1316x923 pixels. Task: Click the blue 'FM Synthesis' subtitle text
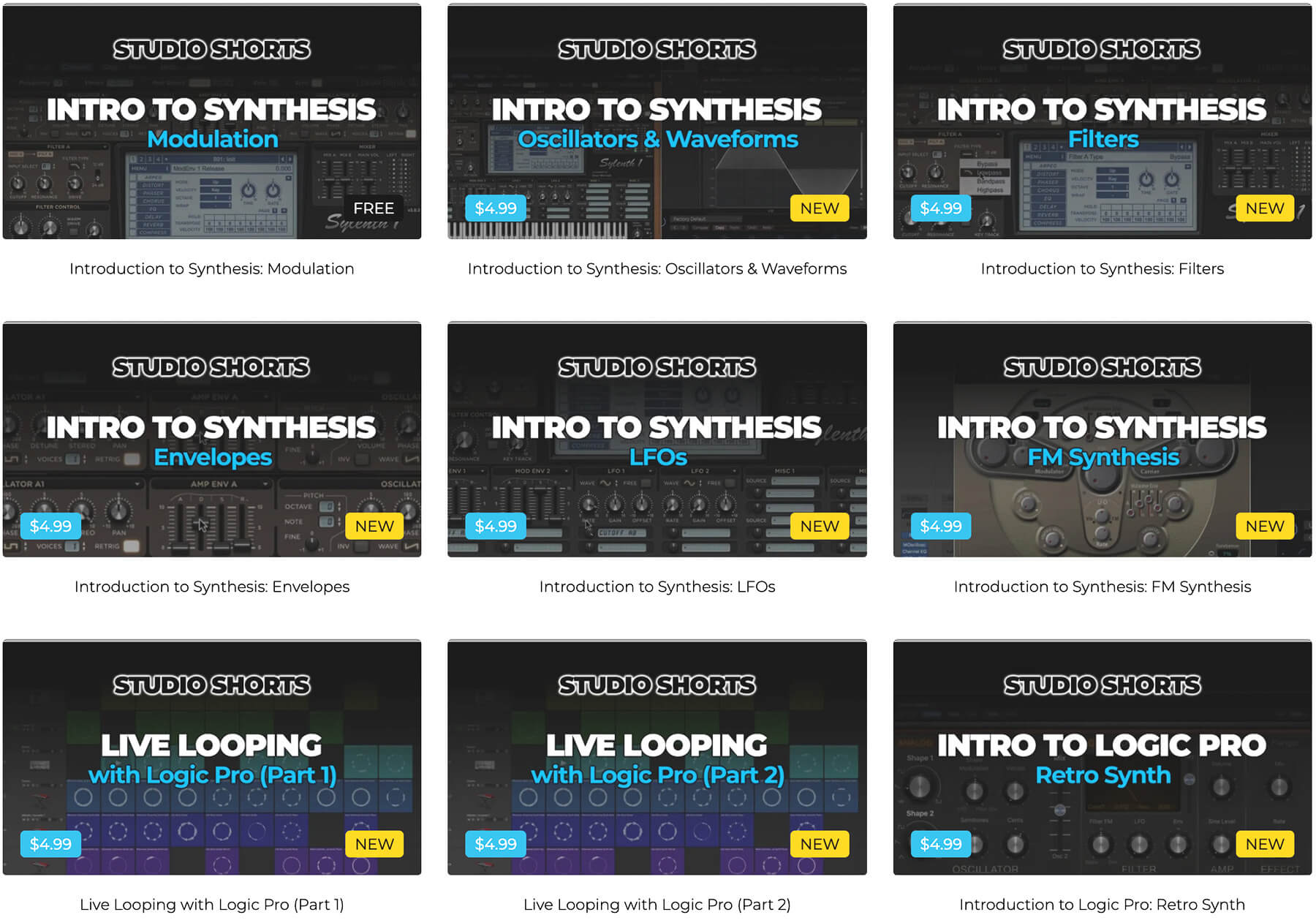click(1103, 457)
